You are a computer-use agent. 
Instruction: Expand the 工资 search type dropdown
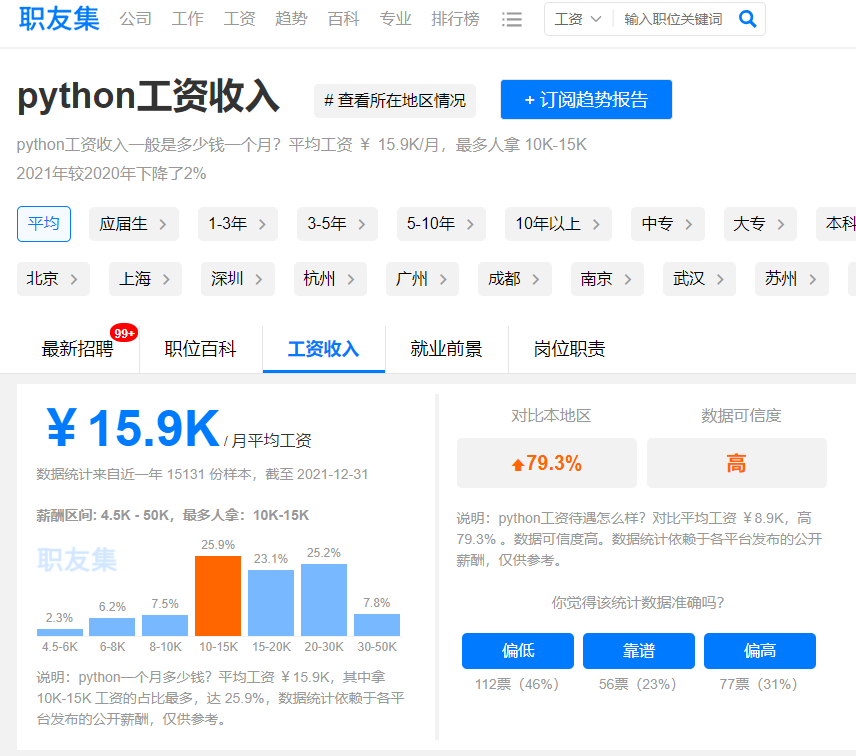(x=579, y=19)
